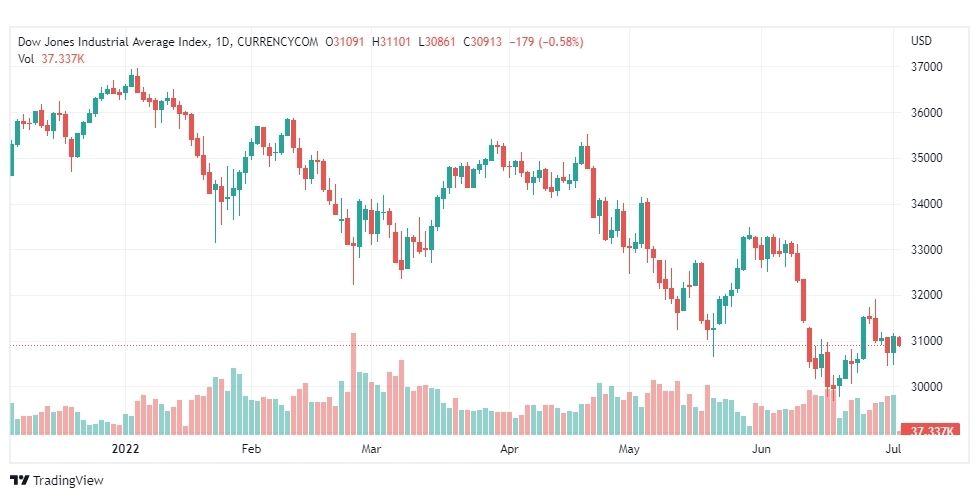
Task: Click the red 37.337K volume axis tag
Action: click(935, 430)
